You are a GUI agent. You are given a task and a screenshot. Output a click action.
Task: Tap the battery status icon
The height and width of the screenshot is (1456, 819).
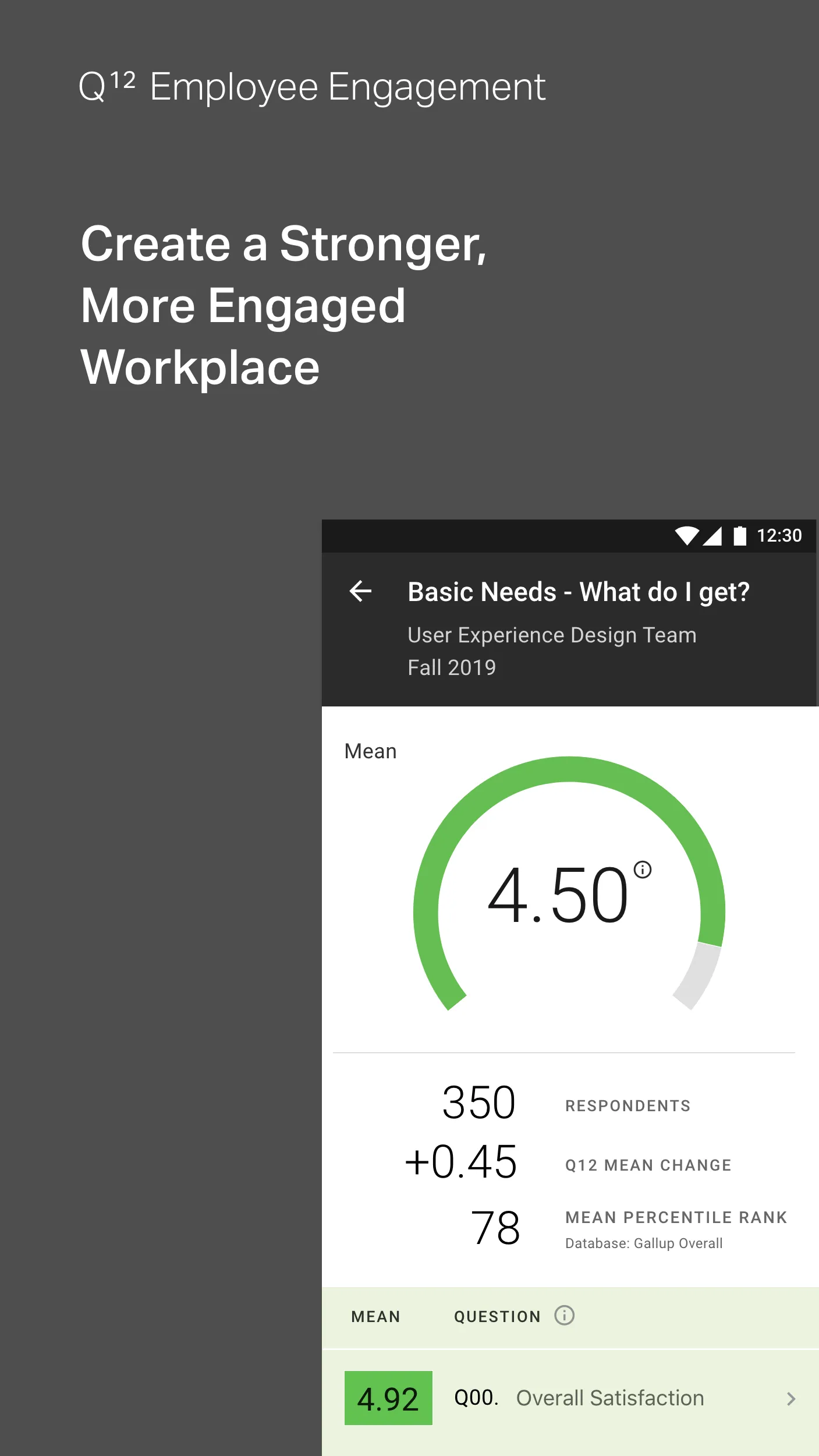coord(740,535)
